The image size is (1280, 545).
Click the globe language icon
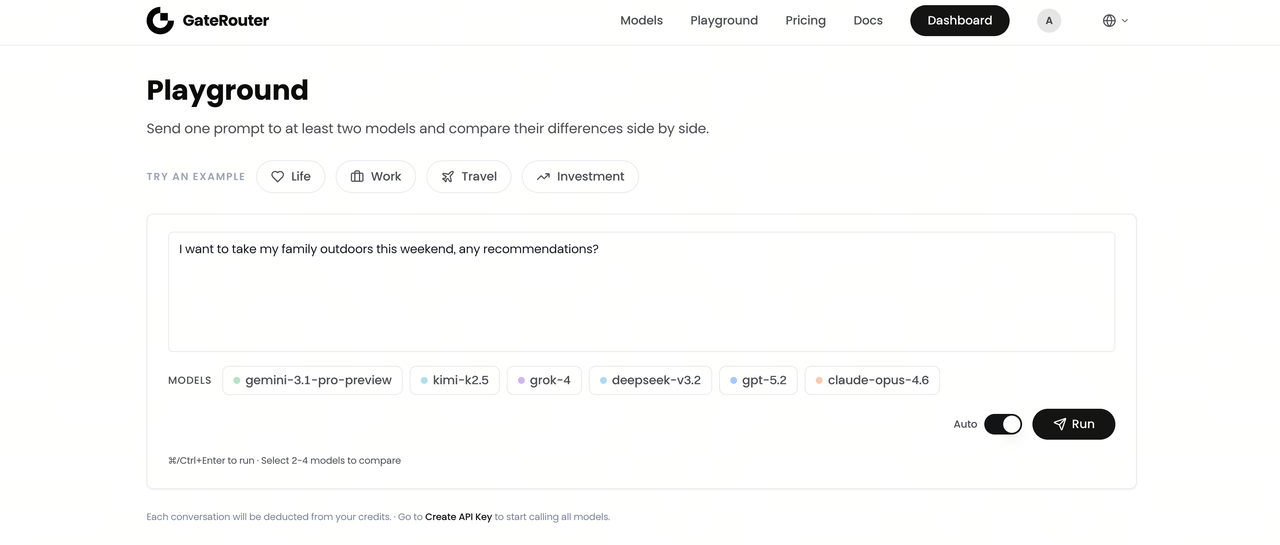[1109, 20]
